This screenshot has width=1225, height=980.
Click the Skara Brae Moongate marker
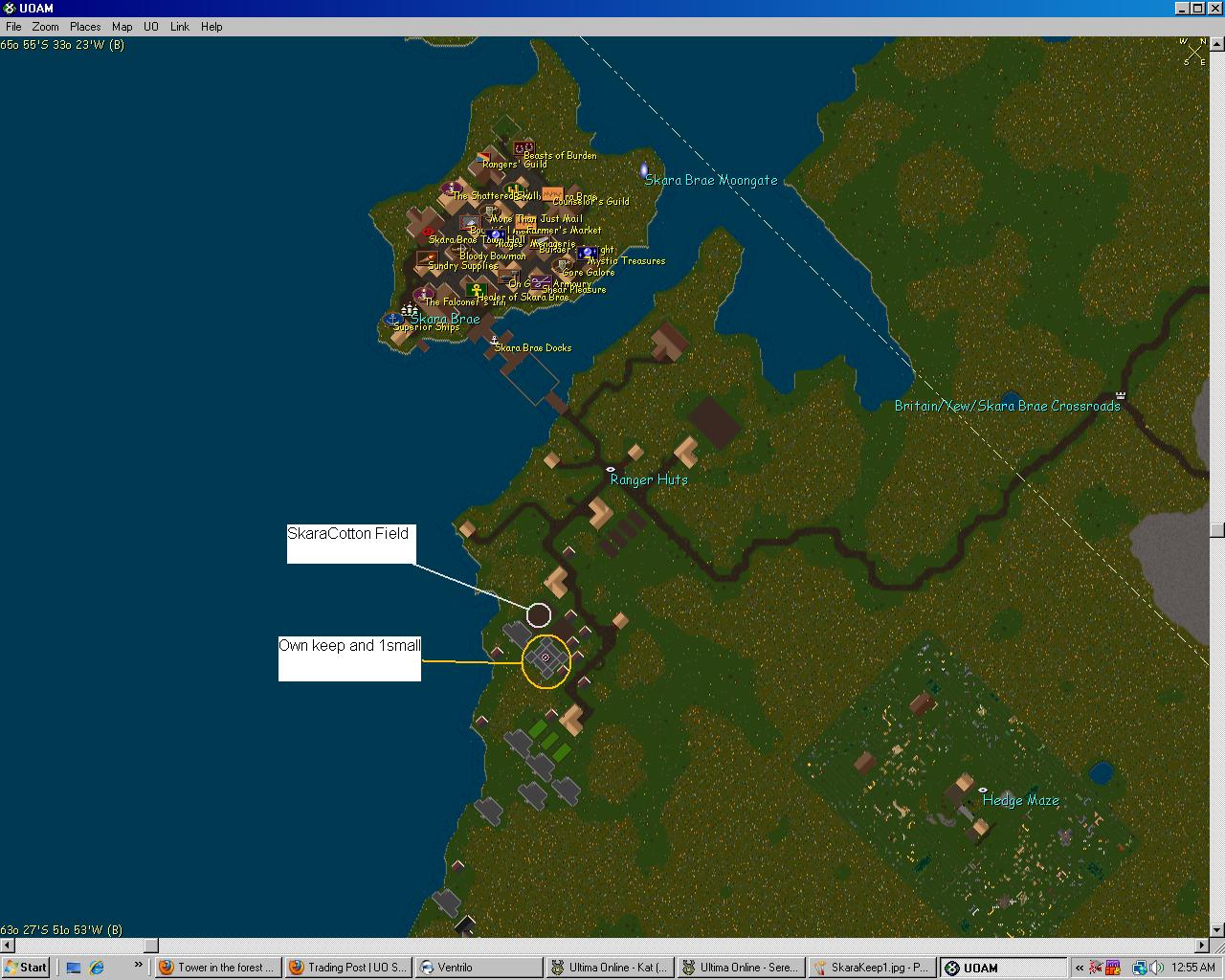[x=644, y=170]
